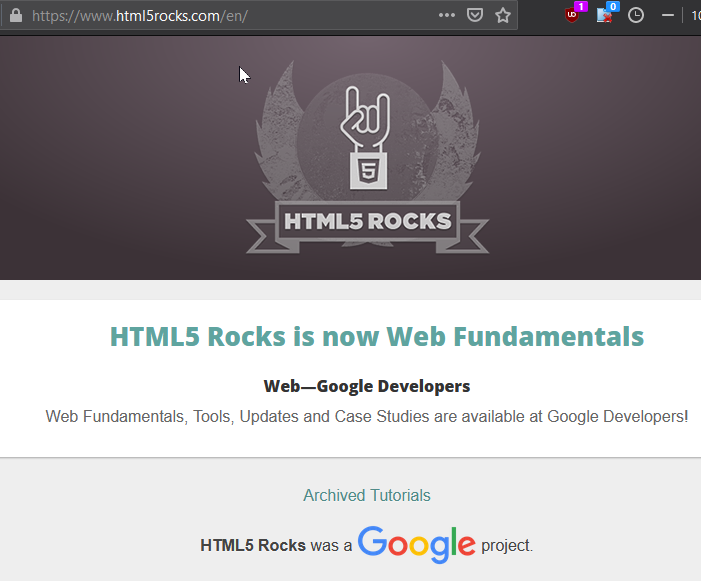This screenshot has width=701, height=581.
Task: Open the page actions three-dot menu
Action: 447,15
